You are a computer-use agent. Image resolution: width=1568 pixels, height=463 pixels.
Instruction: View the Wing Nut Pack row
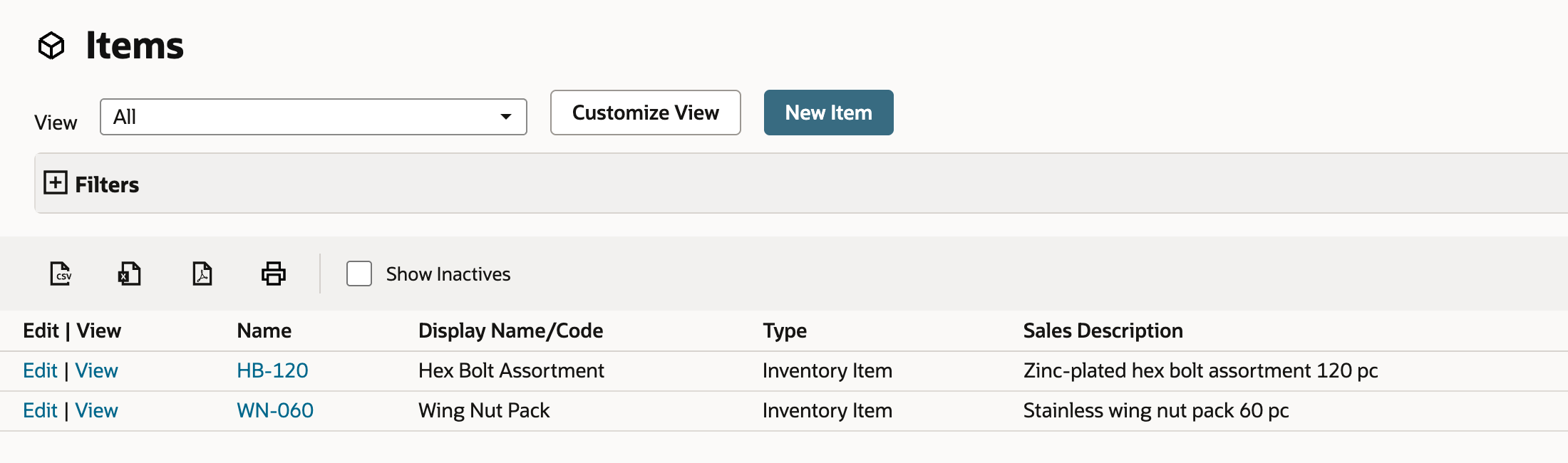[96, 410]
